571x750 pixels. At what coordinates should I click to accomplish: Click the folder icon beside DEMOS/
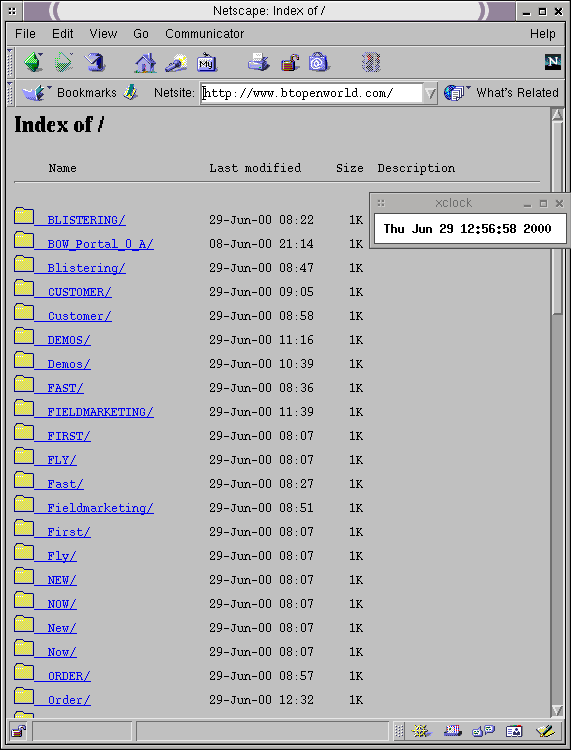point(24,336)
